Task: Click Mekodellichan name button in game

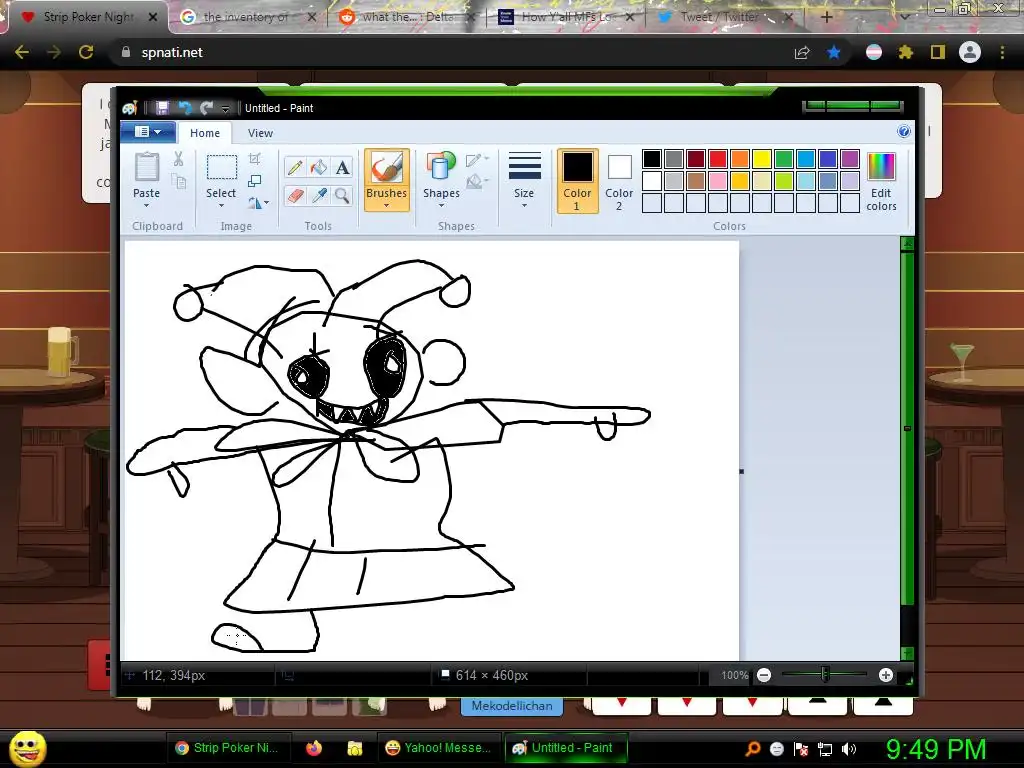Action: (x=512, y=705)
